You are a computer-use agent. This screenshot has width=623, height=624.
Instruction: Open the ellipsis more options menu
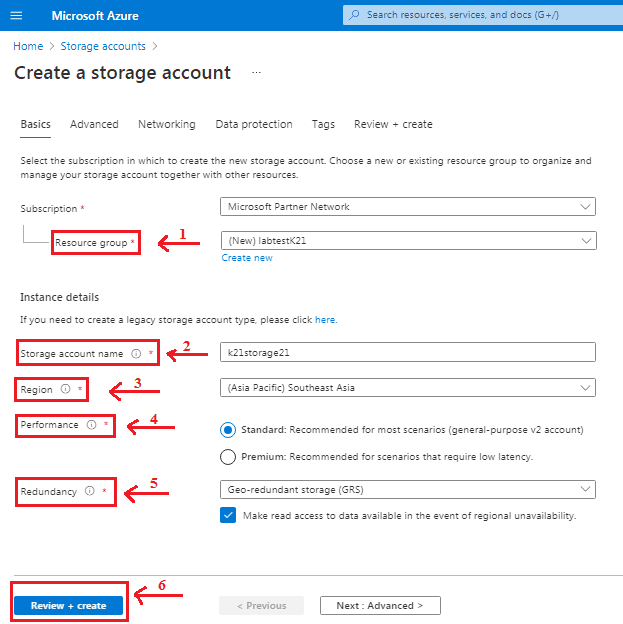[256, 73]
